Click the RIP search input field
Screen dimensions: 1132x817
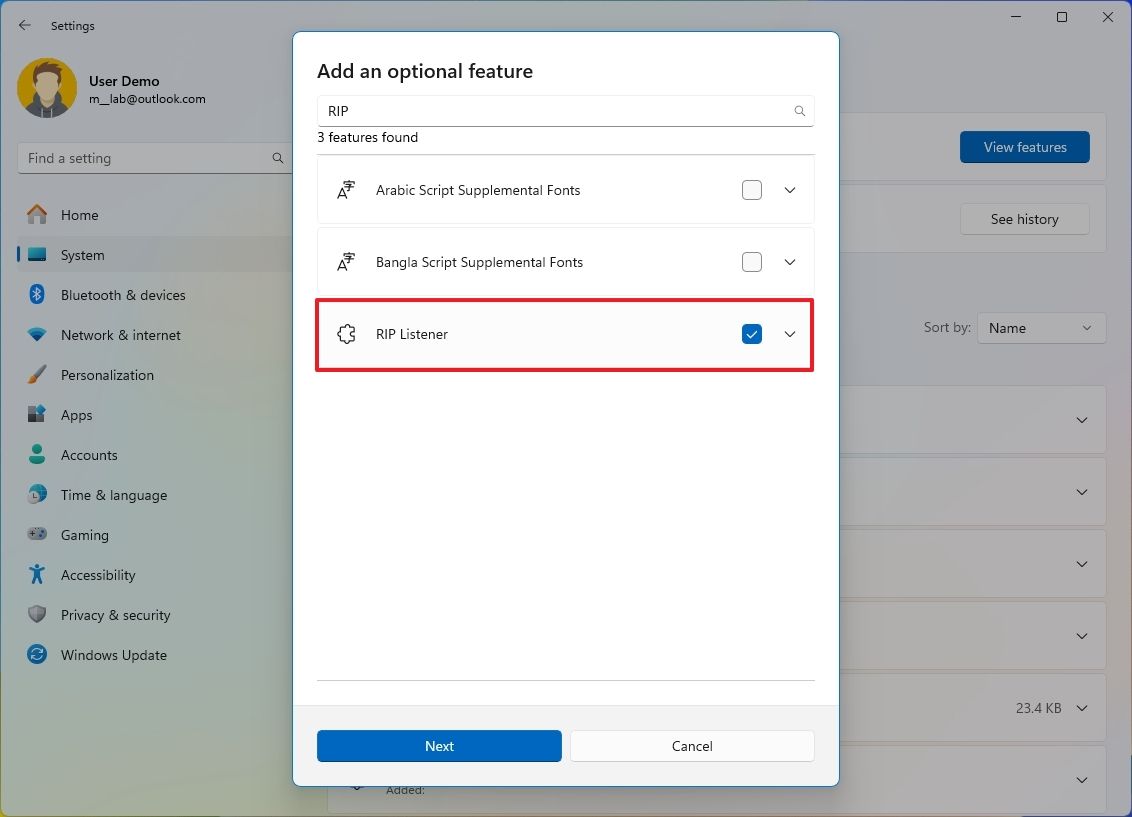click(x=565, y=111)
